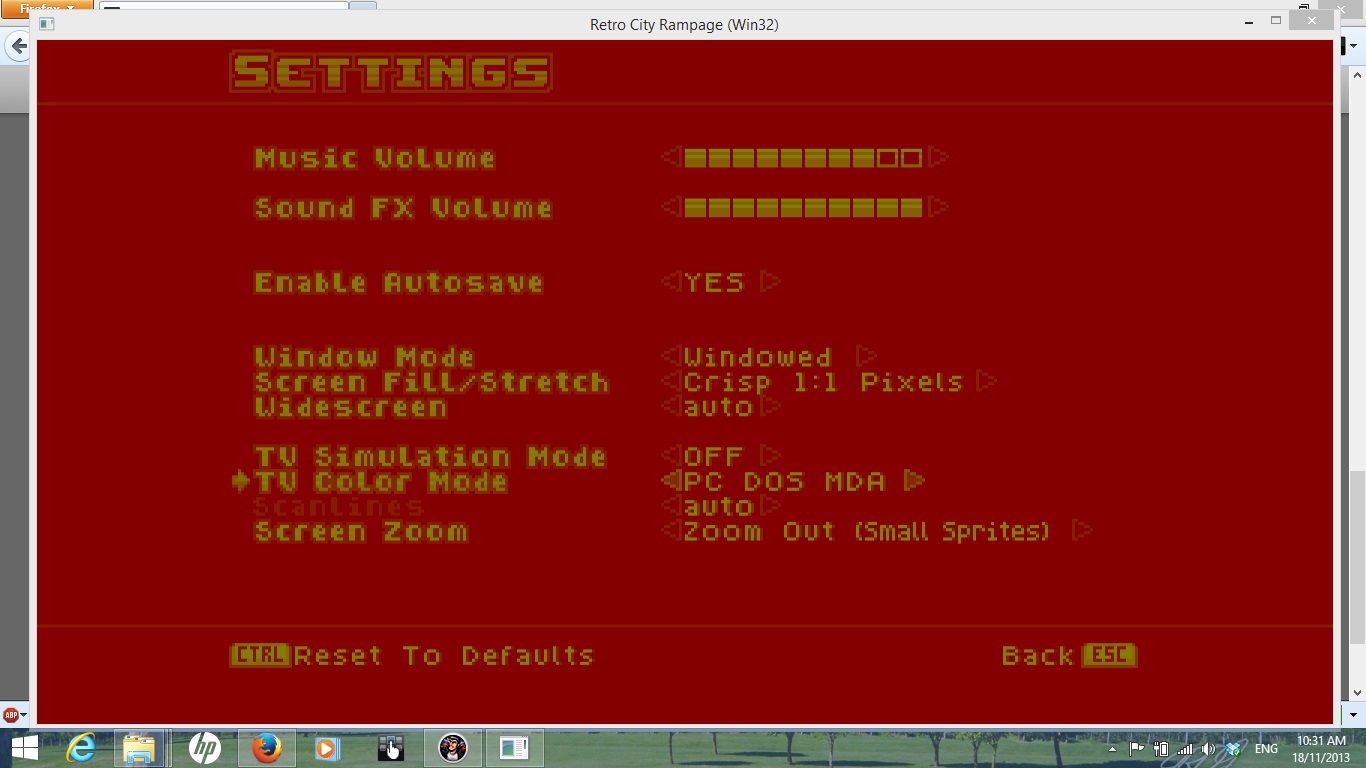Select next TV Color Mode after PC DOS MDA

tap(914, 481)
